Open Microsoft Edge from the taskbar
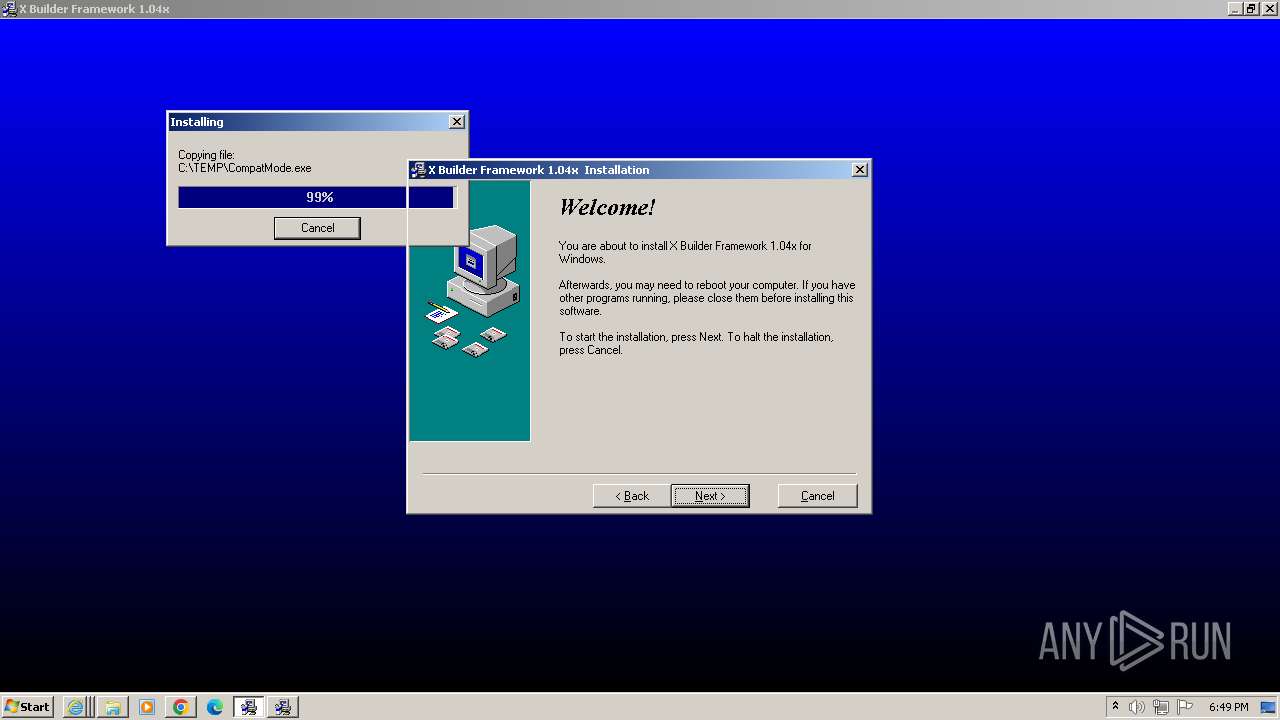The height and width of the screenshot is (720, 1280). 215,707
